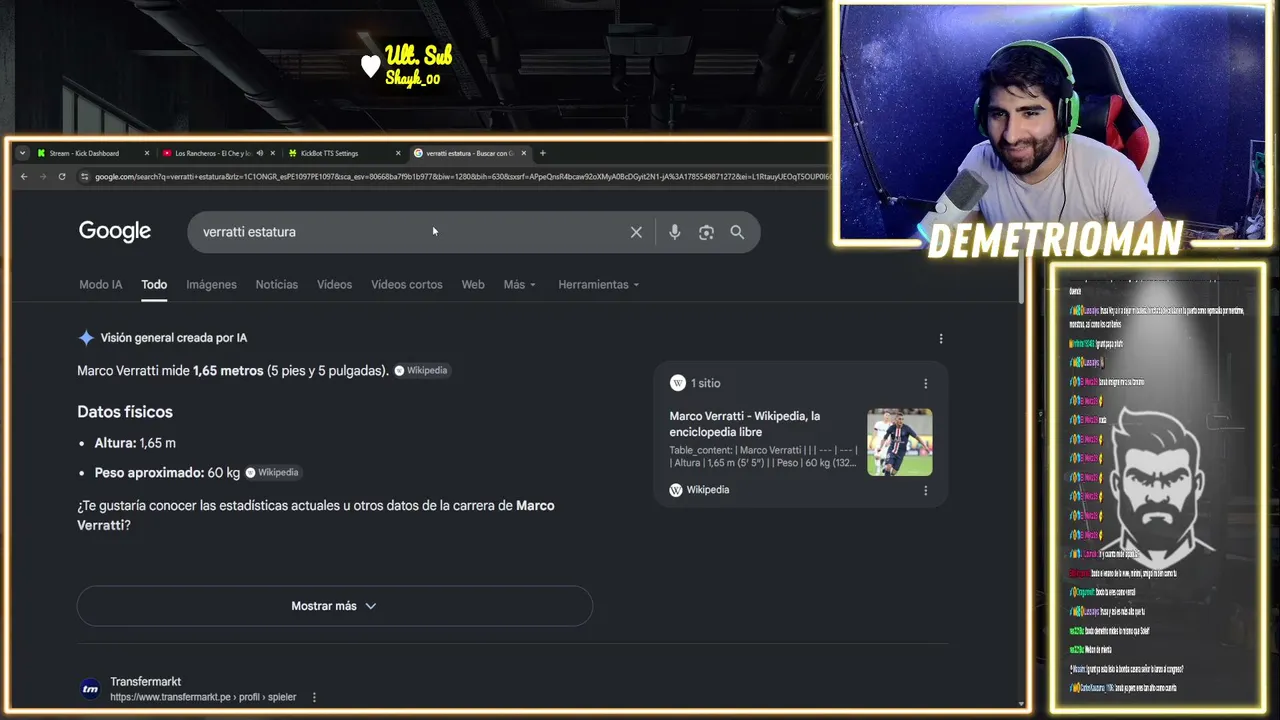Expand the Más dropdown

[x=520, y=285]
